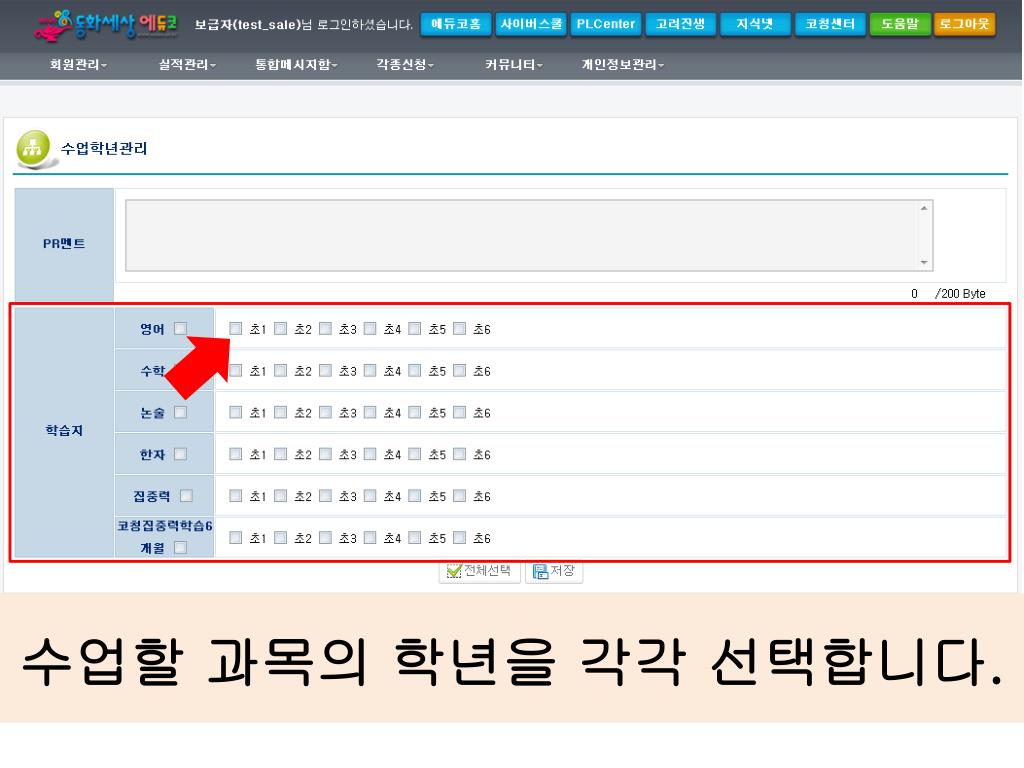The height and width of the screenshot is (768, 1024).
Task: Check 초3 in the 영어 row
Action: [325, 328]
